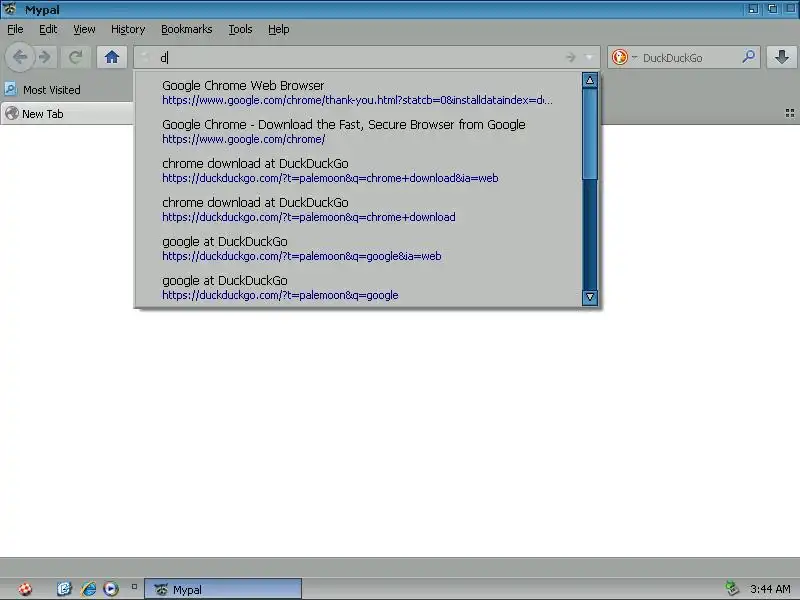800x600 pixels.
Task: Choose chrome download suggestion with ia=web URL
Action: tap(358, 170)
